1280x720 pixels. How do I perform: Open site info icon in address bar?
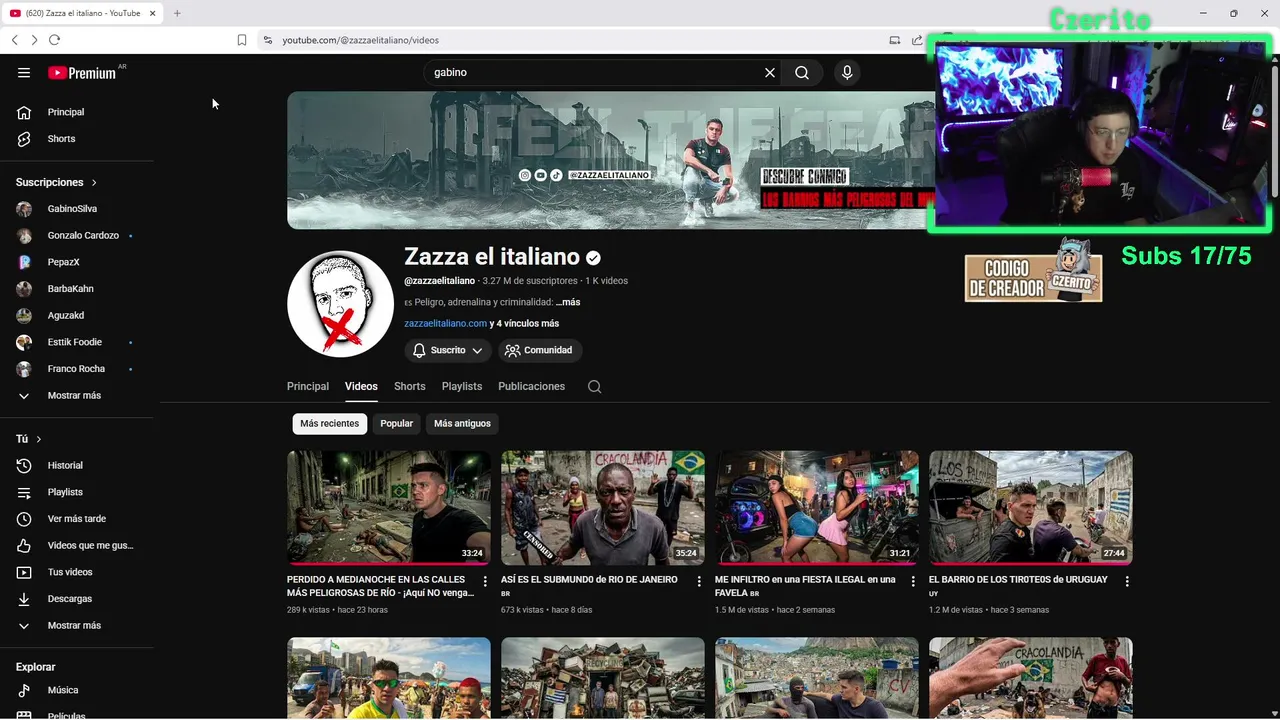click(x=267, y=40)
